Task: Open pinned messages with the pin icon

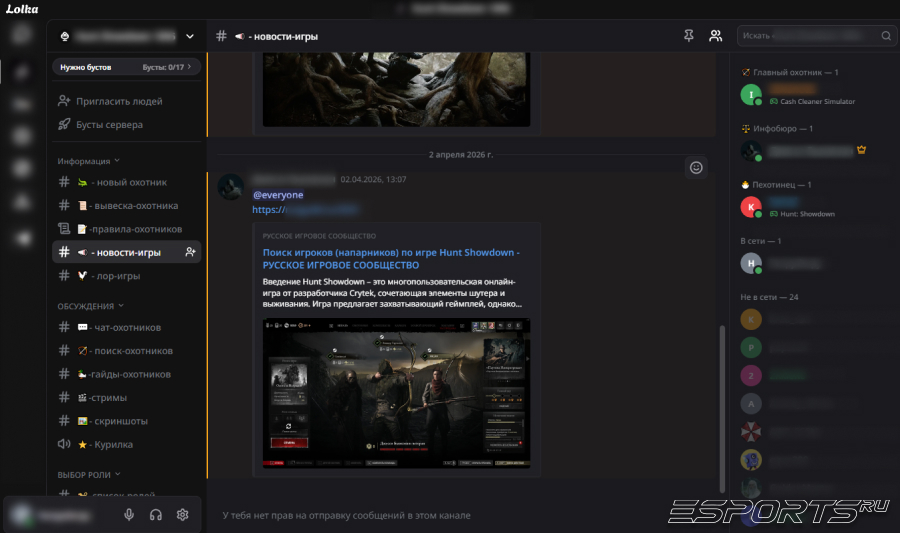Action: (689, 36)
